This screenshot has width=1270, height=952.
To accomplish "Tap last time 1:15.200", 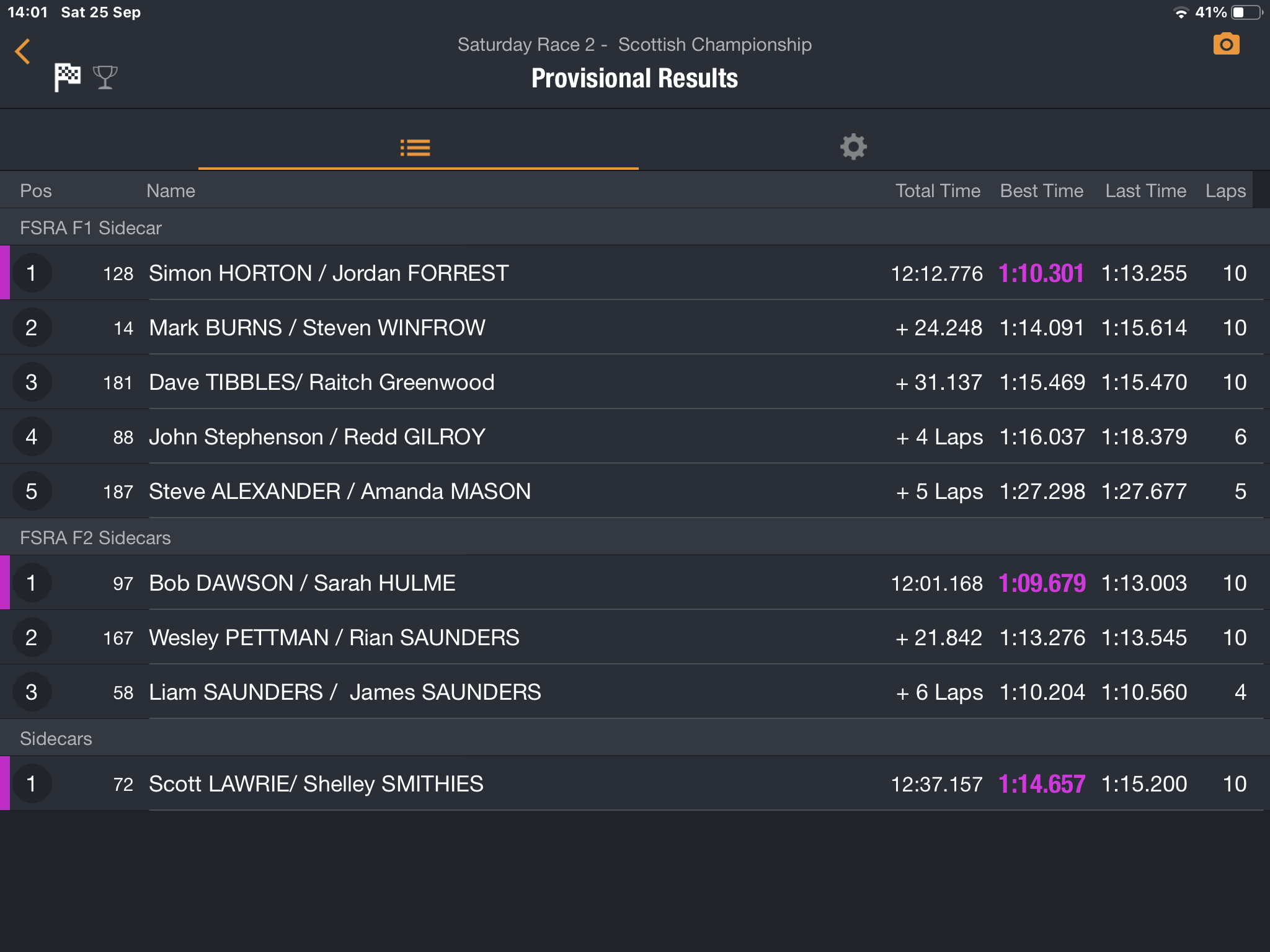I will click(1144, 784).
